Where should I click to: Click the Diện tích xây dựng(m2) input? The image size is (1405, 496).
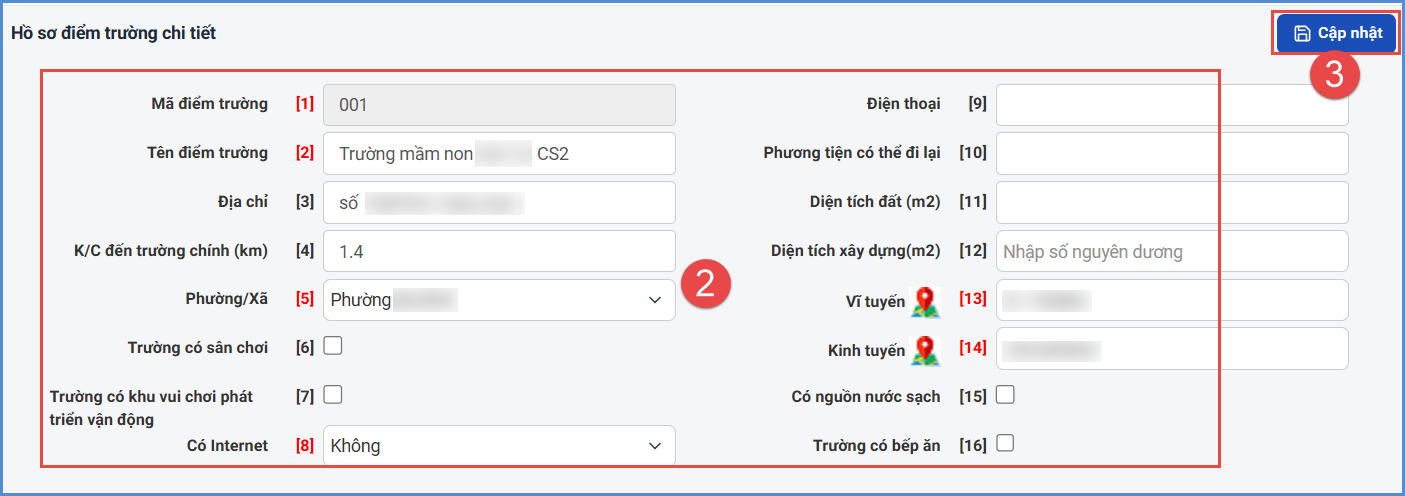[x=1172, y=251]
